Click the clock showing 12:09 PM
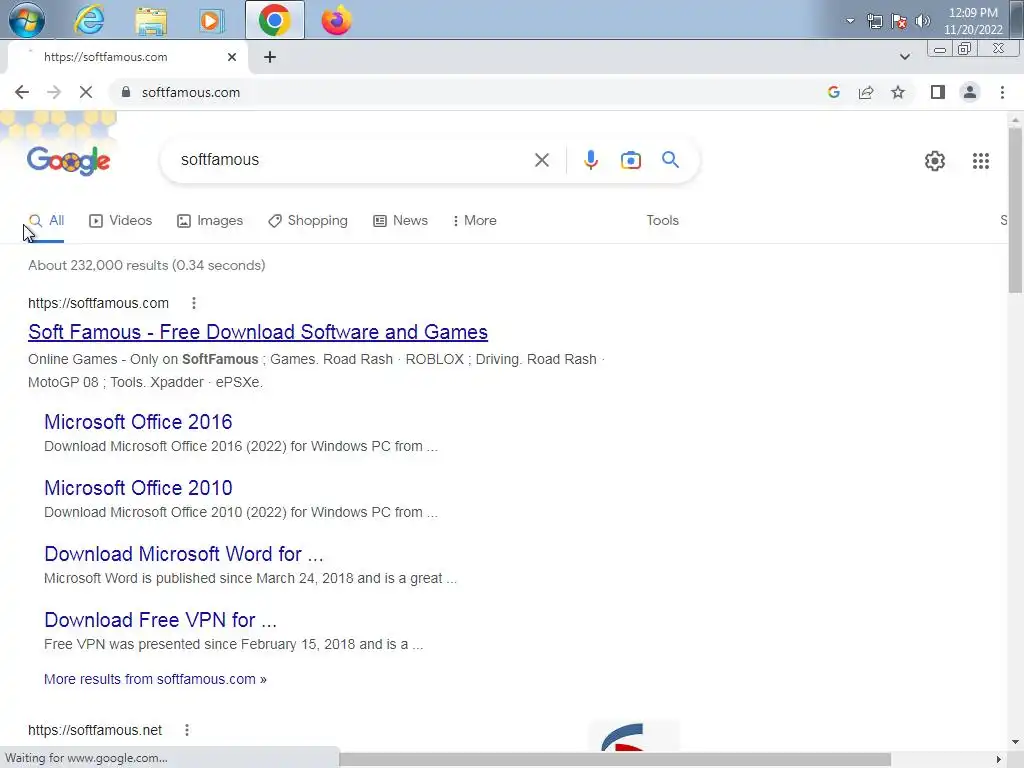1024x768 pixels. point(972,21)
